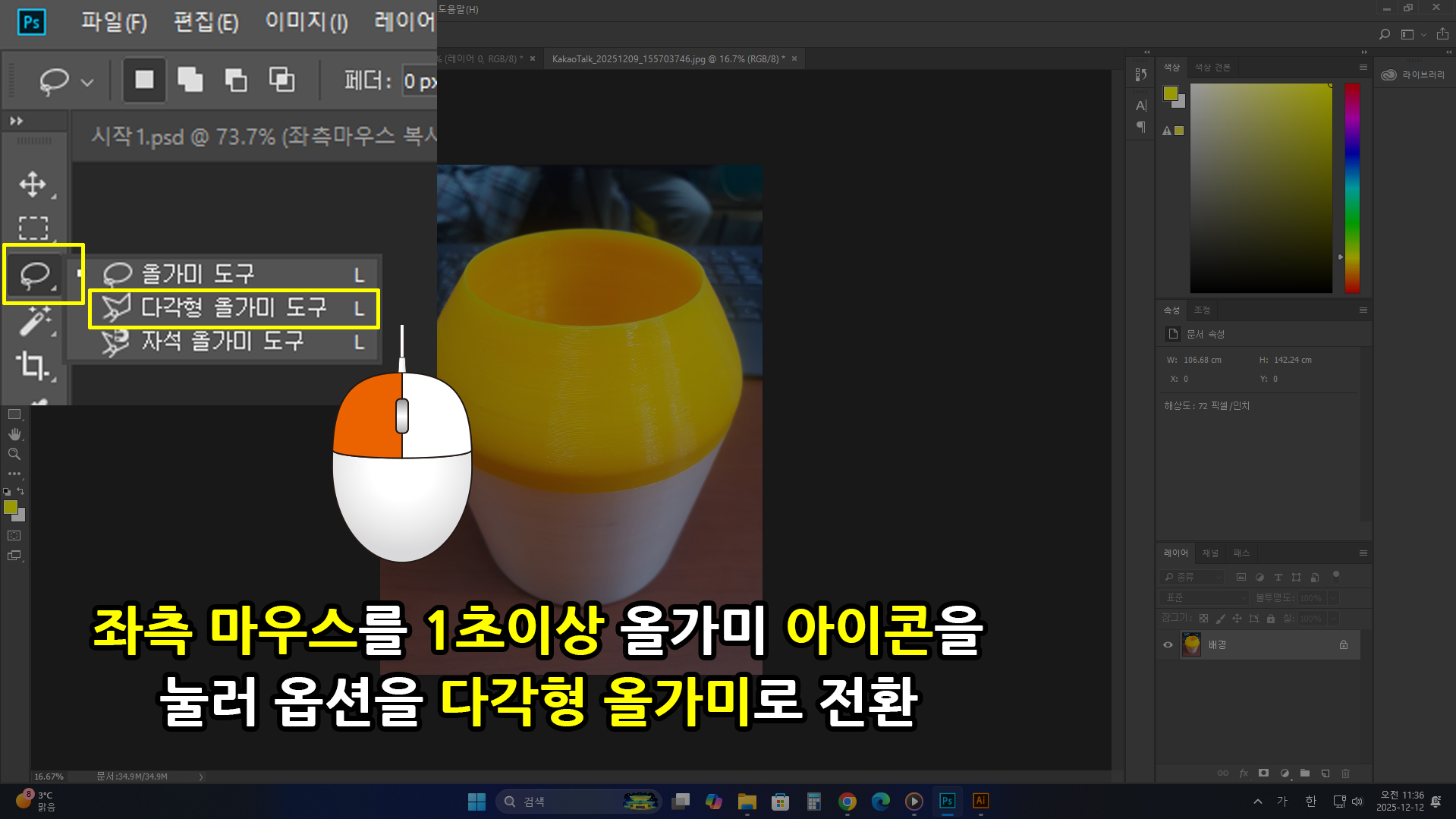Click the 페더 feather value field
The image size is (1456, 819).
[419, 80]
